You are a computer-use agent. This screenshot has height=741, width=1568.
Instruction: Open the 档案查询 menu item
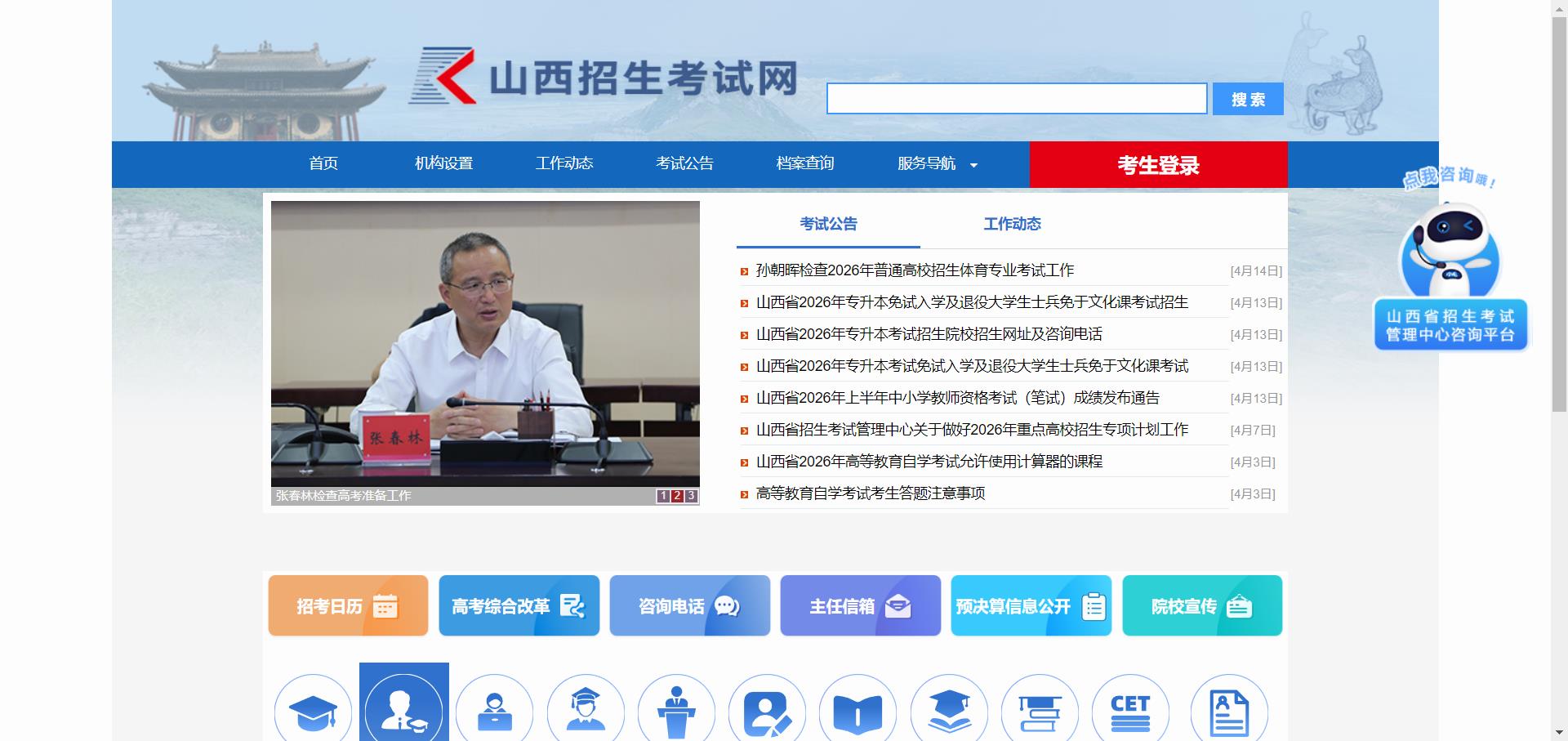point(805,164)
